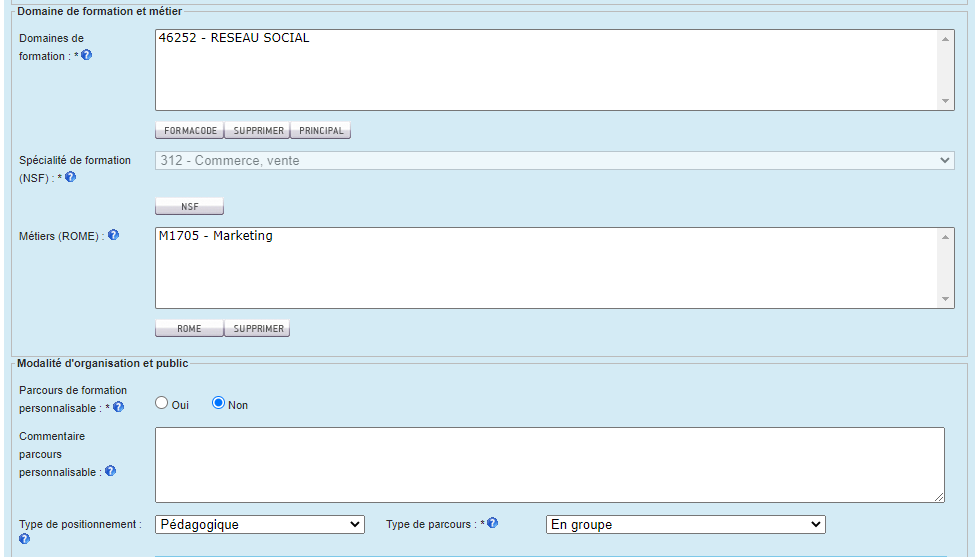Click down arrow of Domaines de formation scrollbar
The image size is (977, 557).
(945, 101)
